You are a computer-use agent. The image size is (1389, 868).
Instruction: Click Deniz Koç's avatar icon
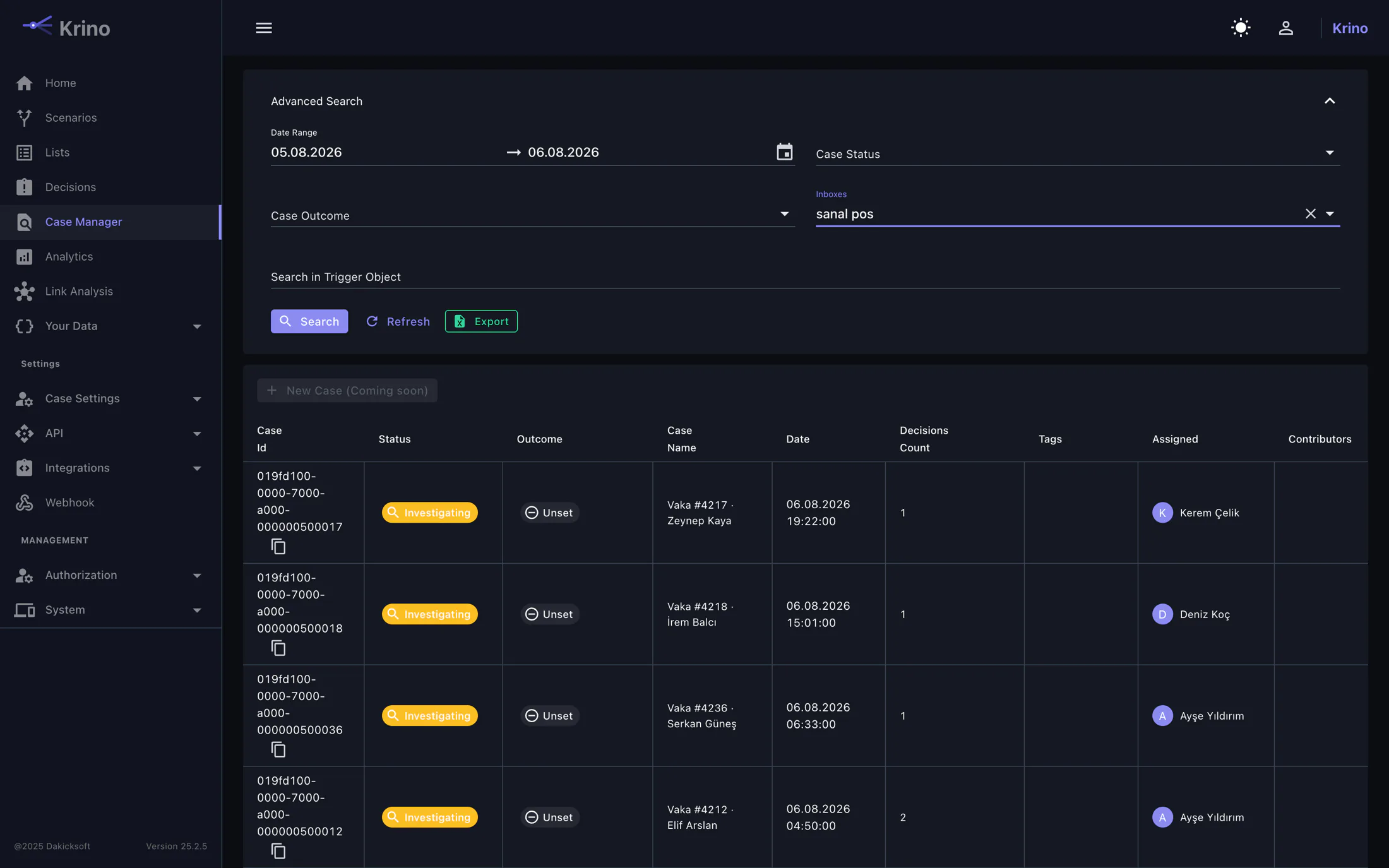pyautogui.click(x=1162, y=614)
